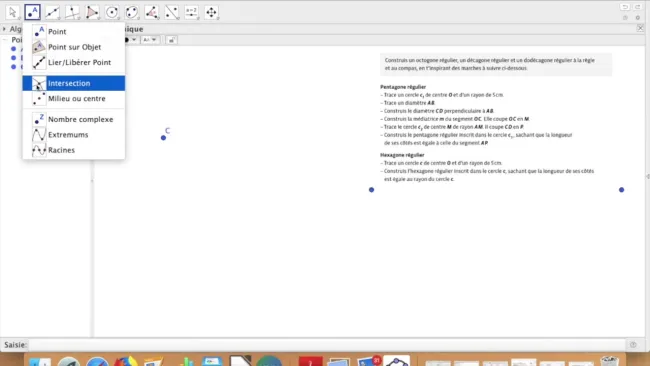Open the label style AA dropdown
The height and width of the screenshot is (366, 650).
point(149,40)
